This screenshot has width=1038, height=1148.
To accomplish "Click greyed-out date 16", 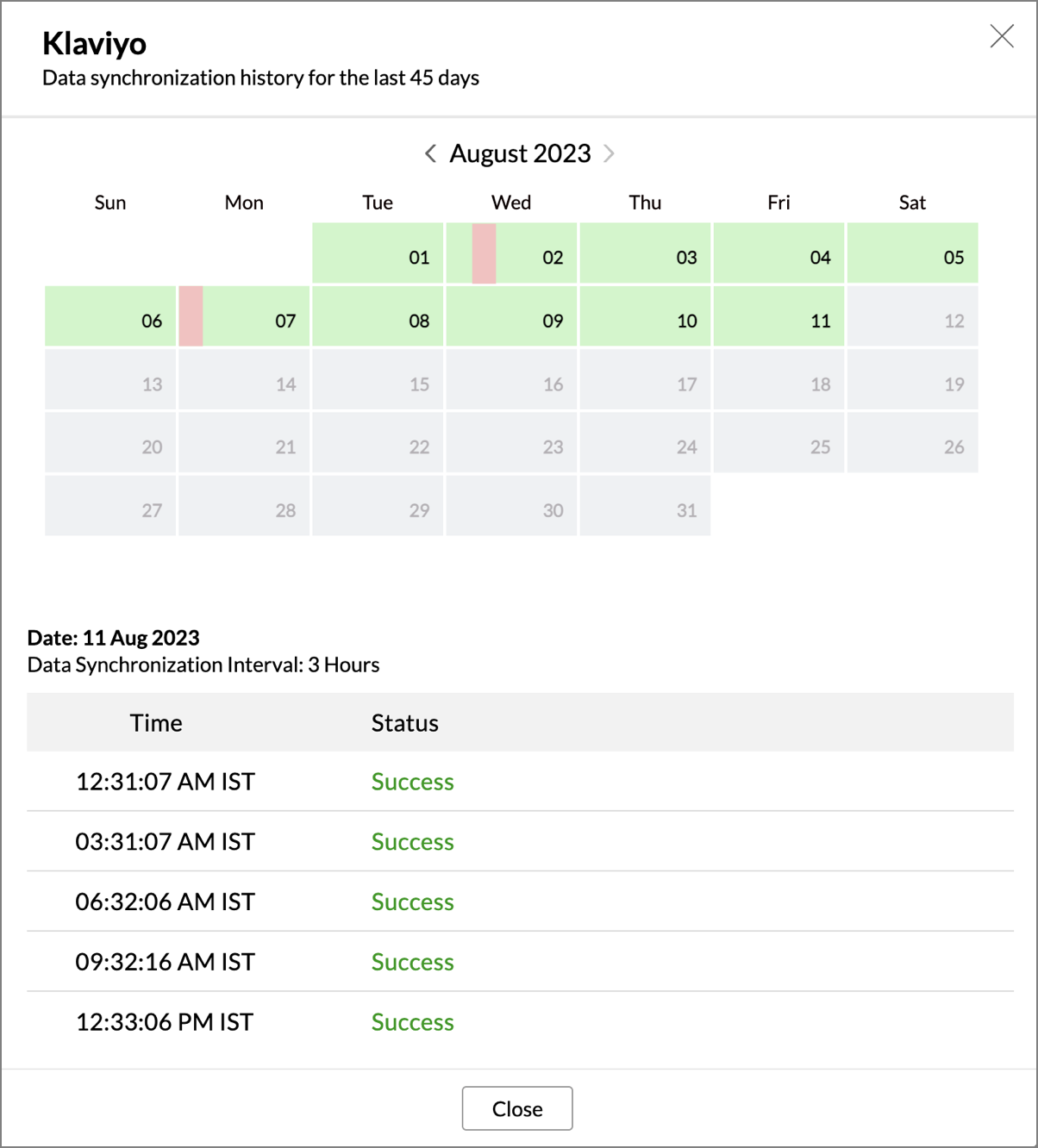I will click(511, 379).
